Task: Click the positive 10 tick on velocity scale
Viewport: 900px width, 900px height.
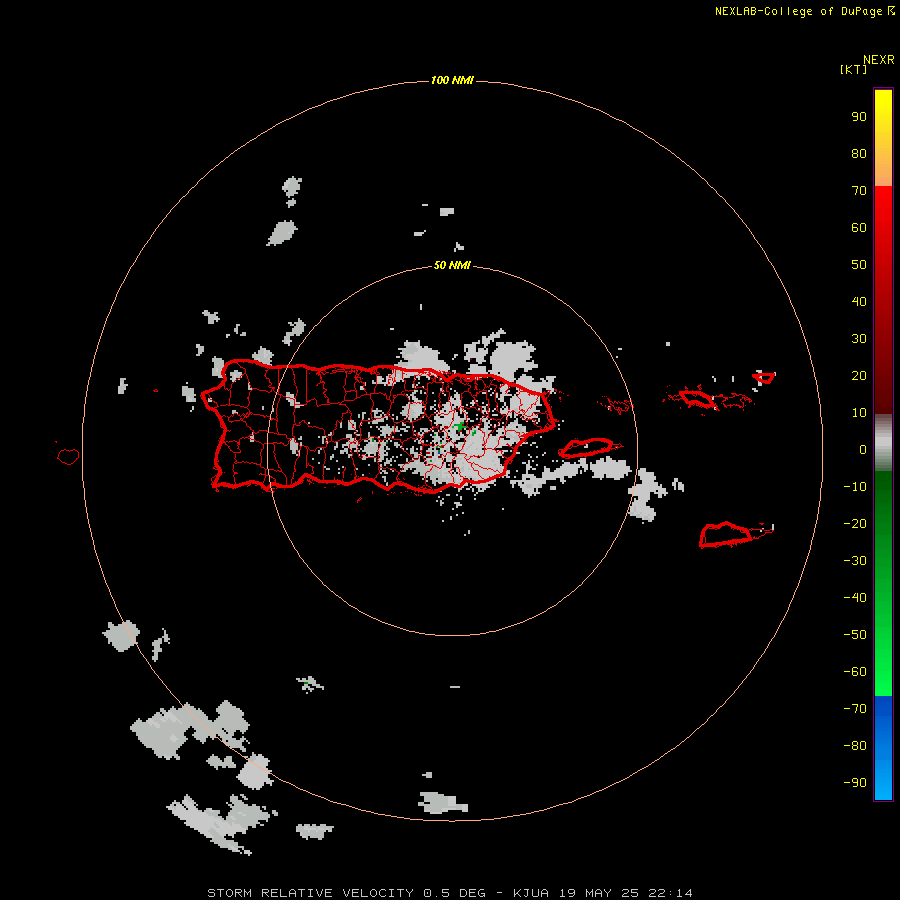Action: 859,413
